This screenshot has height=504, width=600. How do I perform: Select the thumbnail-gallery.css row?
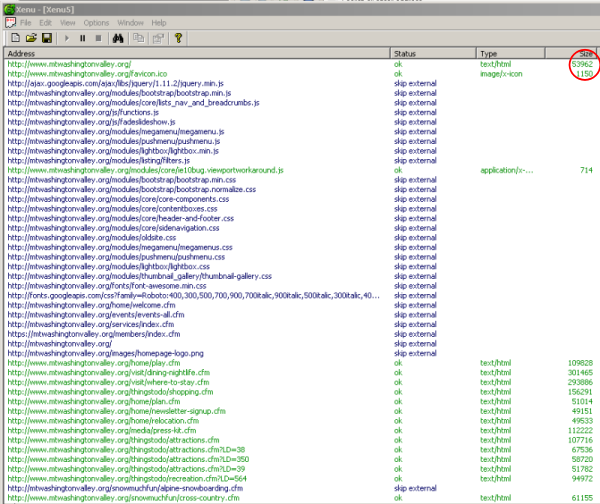300,276
